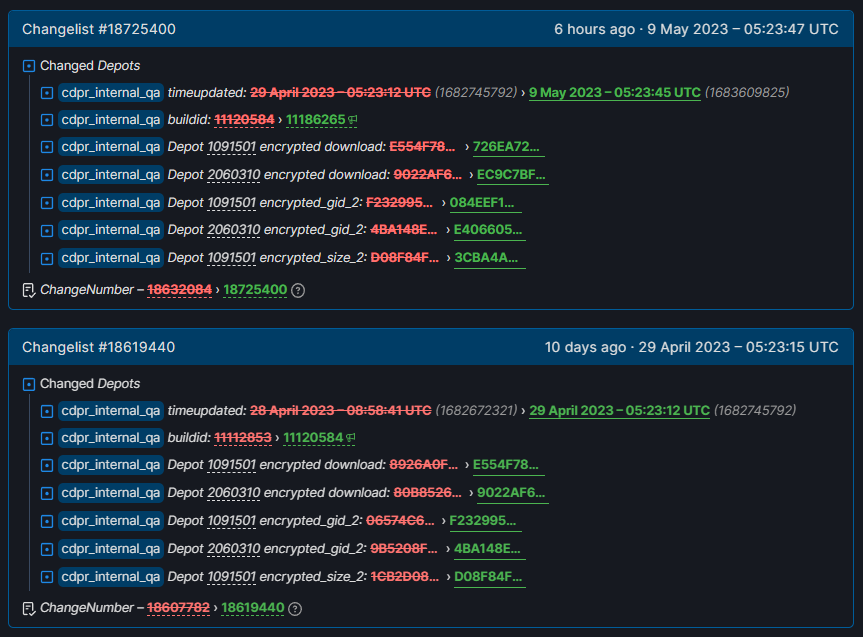Click the depot icon on the timeupdated 29 April 2023 05:23:12 new-value row
Screen dimensions: 863x637
47,411
